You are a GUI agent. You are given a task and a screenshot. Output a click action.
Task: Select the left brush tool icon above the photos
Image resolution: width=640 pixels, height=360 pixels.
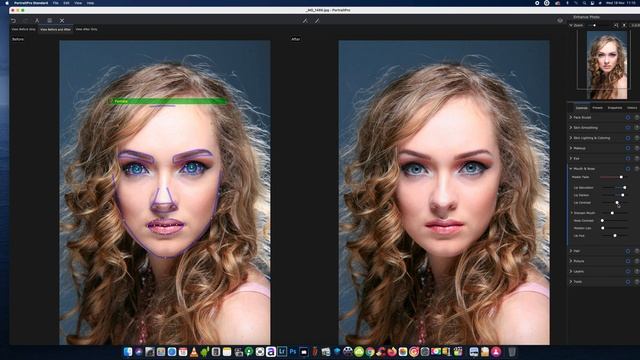(x=305, y=20)
